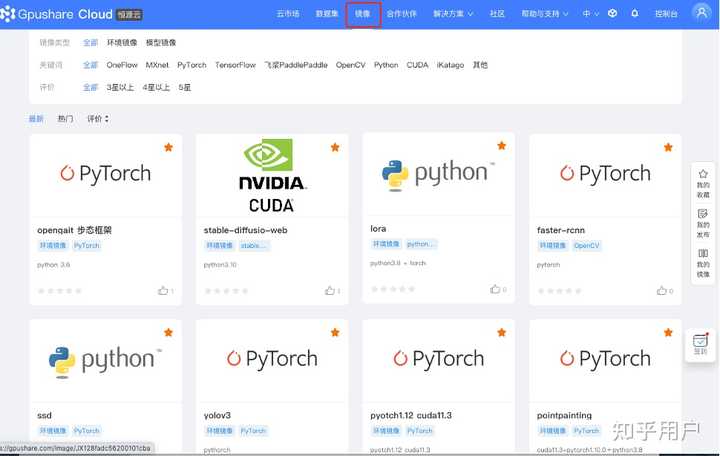Filter by TensorFlow keyword
Image resolution: width=720 pixels, height=456 pixels.
coord(235,65)
